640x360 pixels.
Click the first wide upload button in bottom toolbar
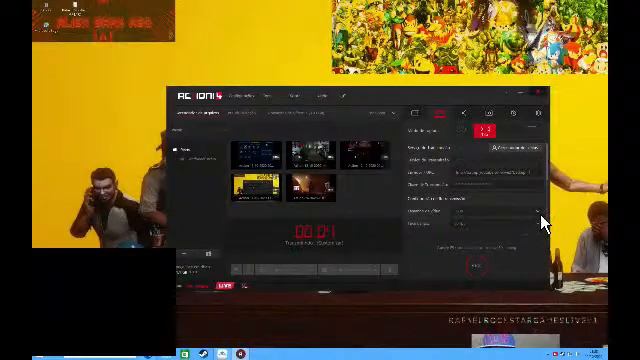point(287,269)
